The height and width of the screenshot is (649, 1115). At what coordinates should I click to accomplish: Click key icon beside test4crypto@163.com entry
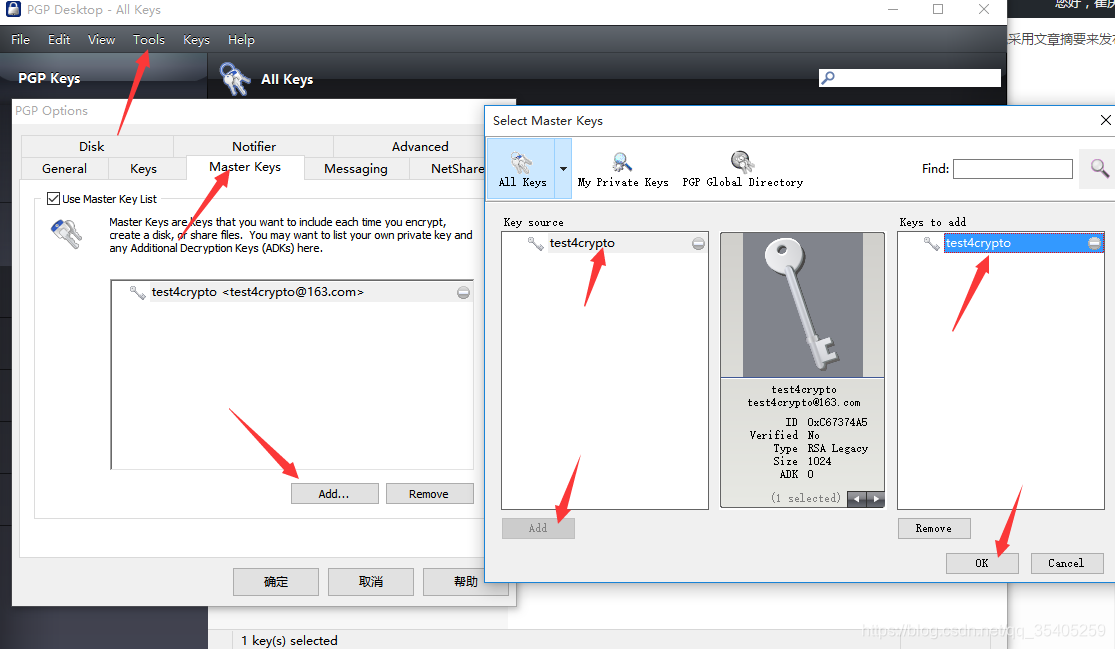click(x=137, y=292)
